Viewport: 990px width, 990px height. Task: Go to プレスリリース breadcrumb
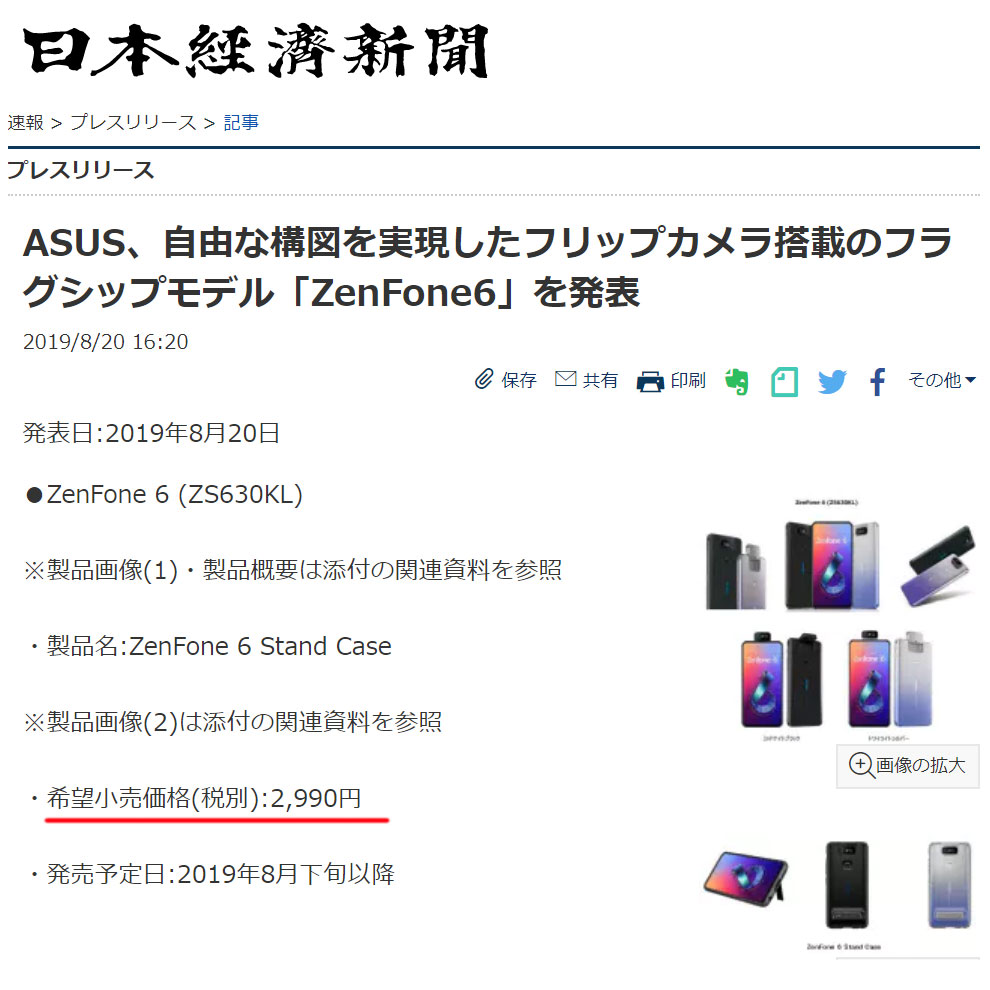[133, 122]
